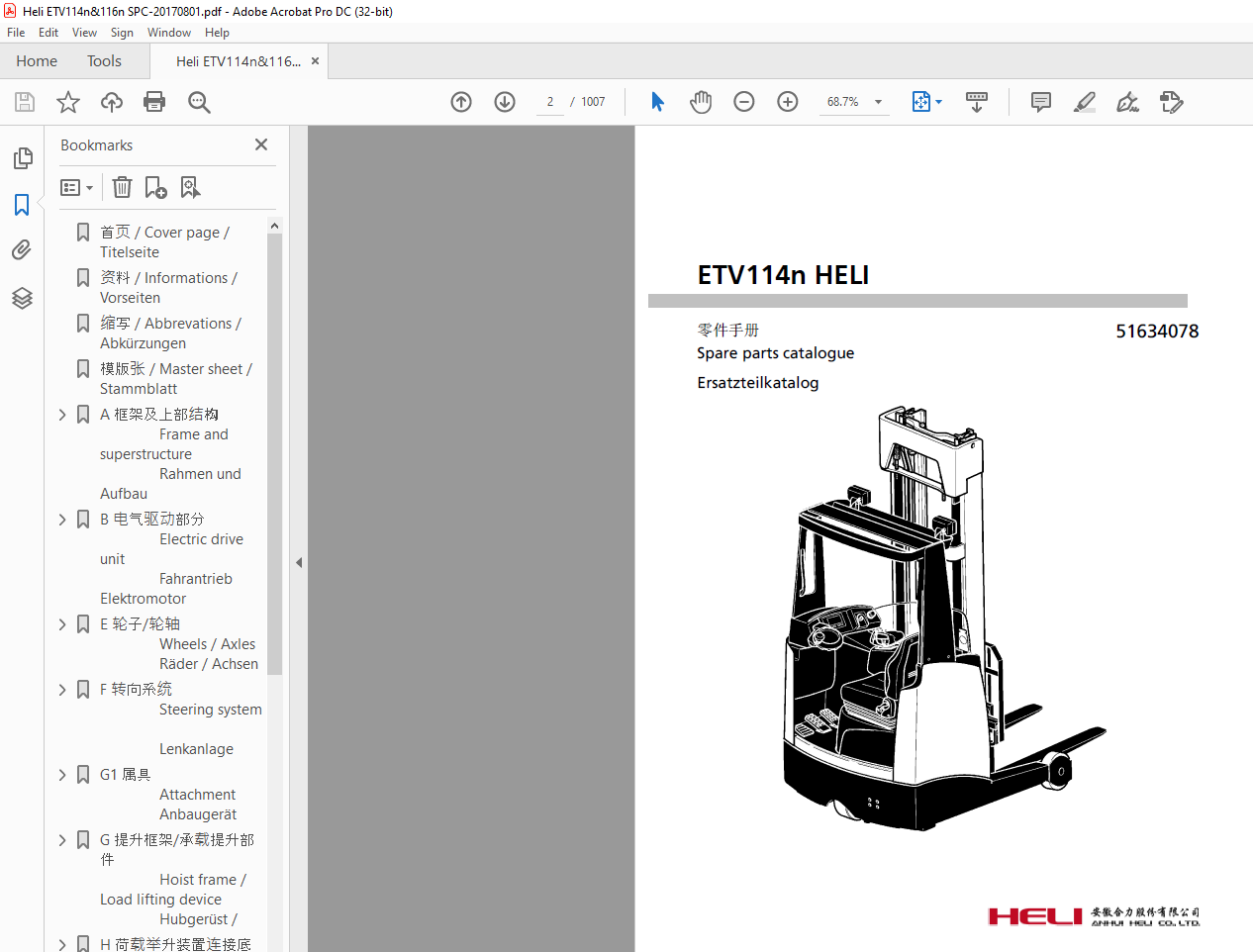
Task: Zoom in with plus button
Action: tap(788, 102)
